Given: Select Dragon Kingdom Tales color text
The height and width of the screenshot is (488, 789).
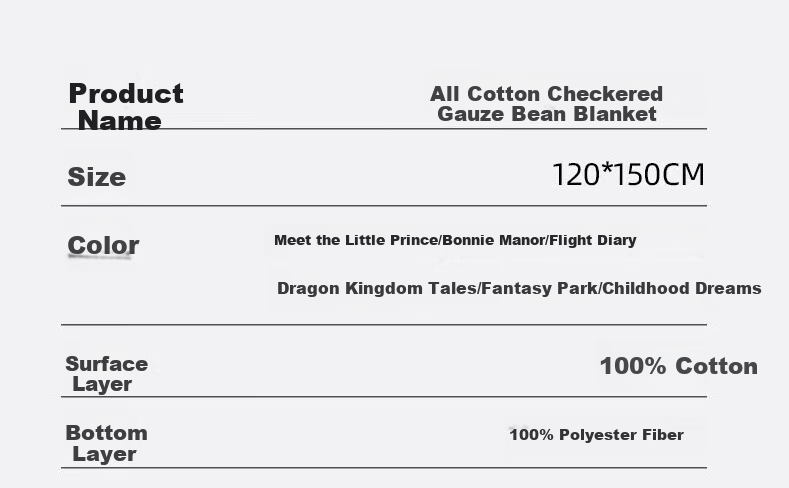Looking at the screenshot, I should [x=376, y=288].
